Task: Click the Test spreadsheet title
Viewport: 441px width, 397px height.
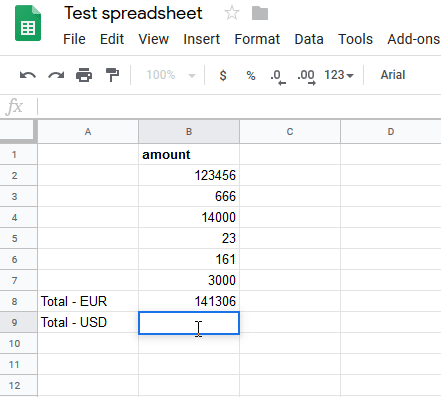Action: pyautogui.click(x=133, y=14)
